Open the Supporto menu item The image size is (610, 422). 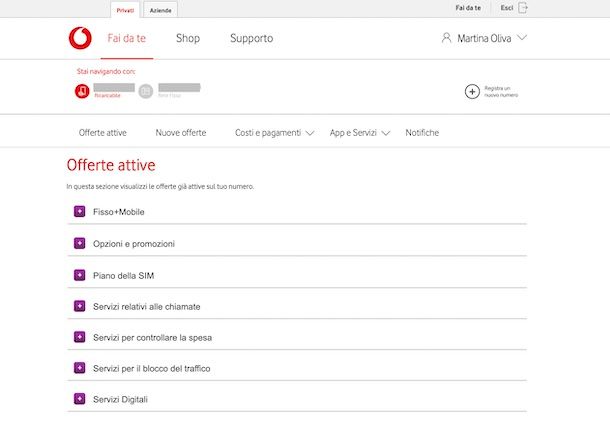tap(251, 38)
